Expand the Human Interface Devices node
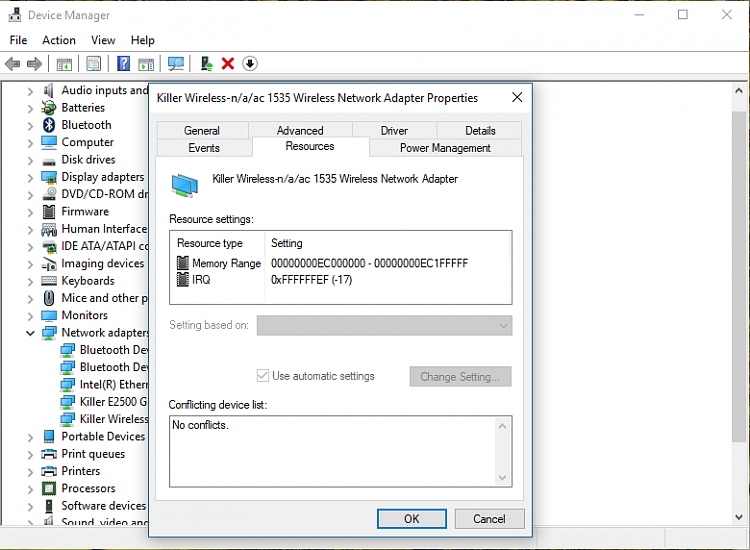This screenshot has height=550, width=750. coord(30,230)
